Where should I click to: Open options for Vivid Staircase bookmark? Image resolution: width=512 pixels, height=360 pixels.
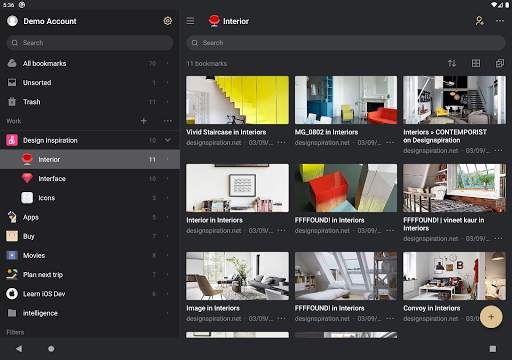[x=282, y=143]
